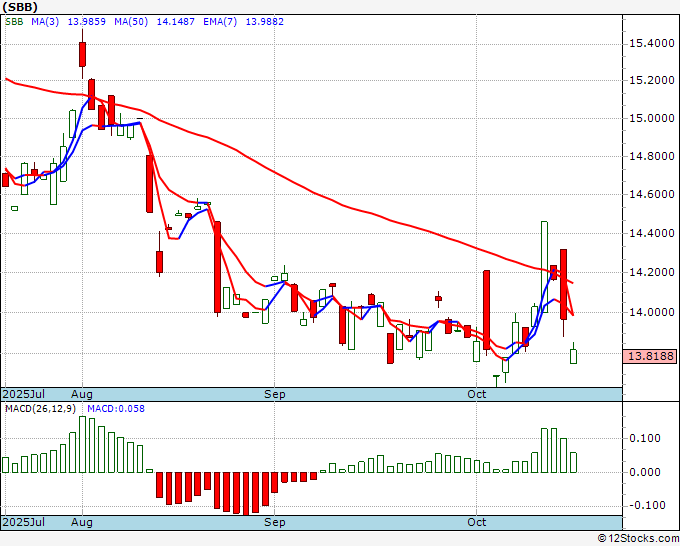Click Aug on MACD date axis

click(x=82, y=522)
